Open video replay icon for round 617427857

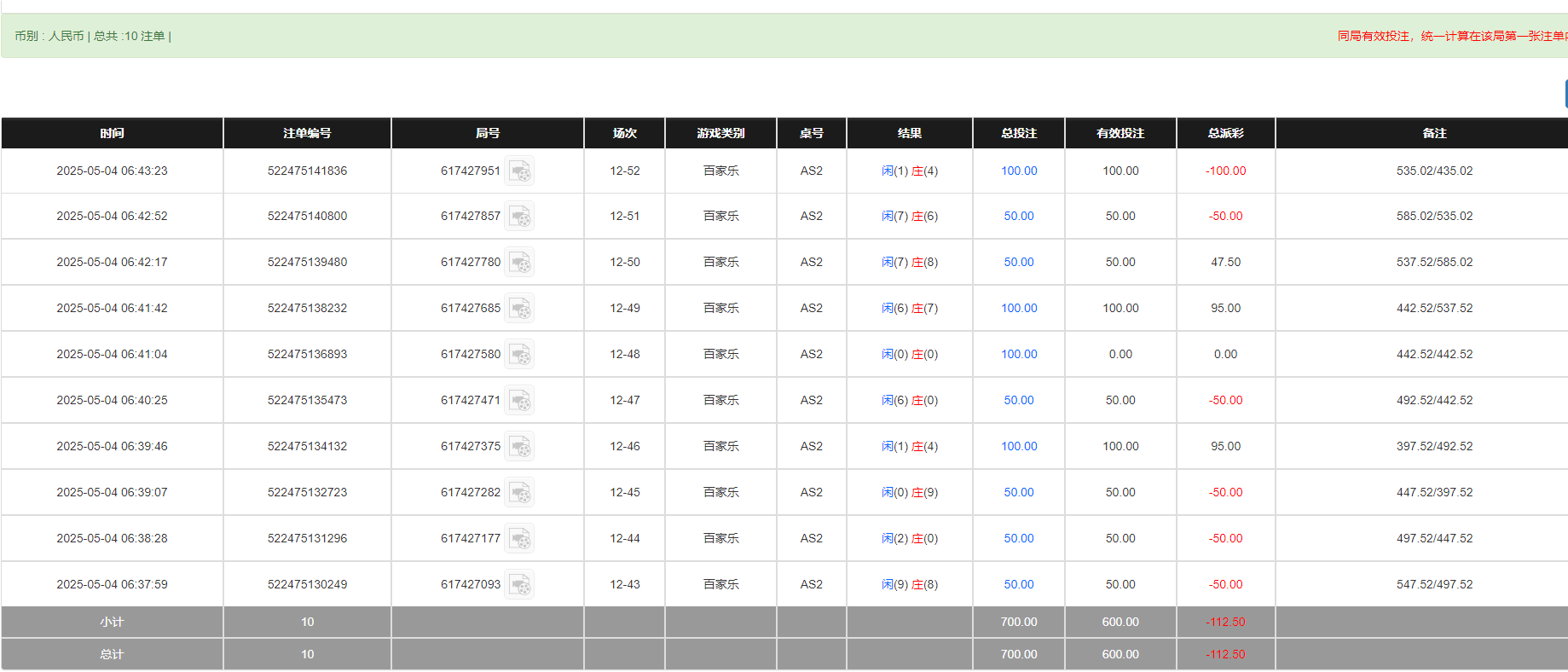pyautogui.click(x=518, y=217)
